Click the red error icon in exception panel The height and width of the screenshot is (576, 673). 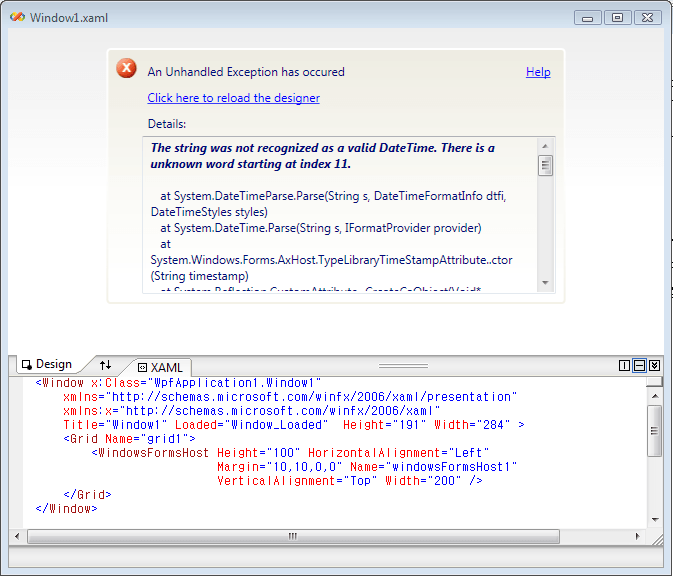point(126,68)
